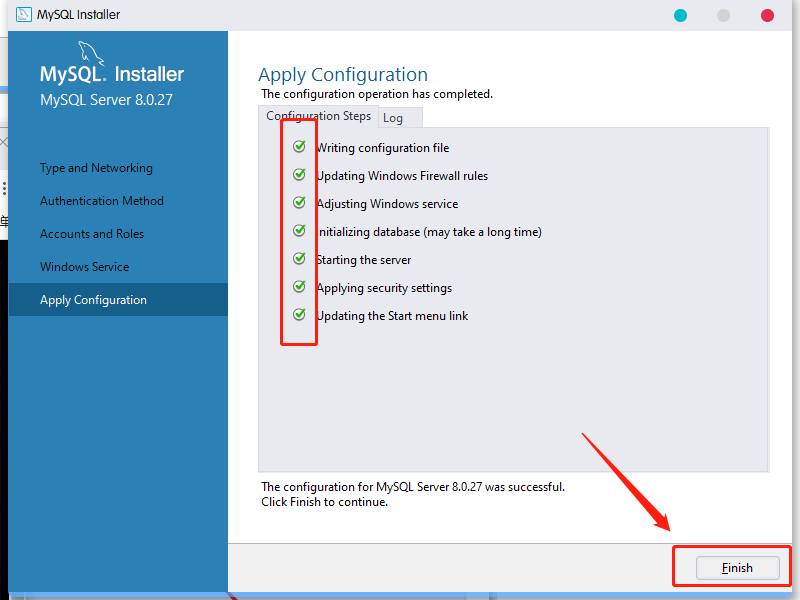
Task: Click the 'Adjusting Windows service' step text
Action: click(387, 204)
